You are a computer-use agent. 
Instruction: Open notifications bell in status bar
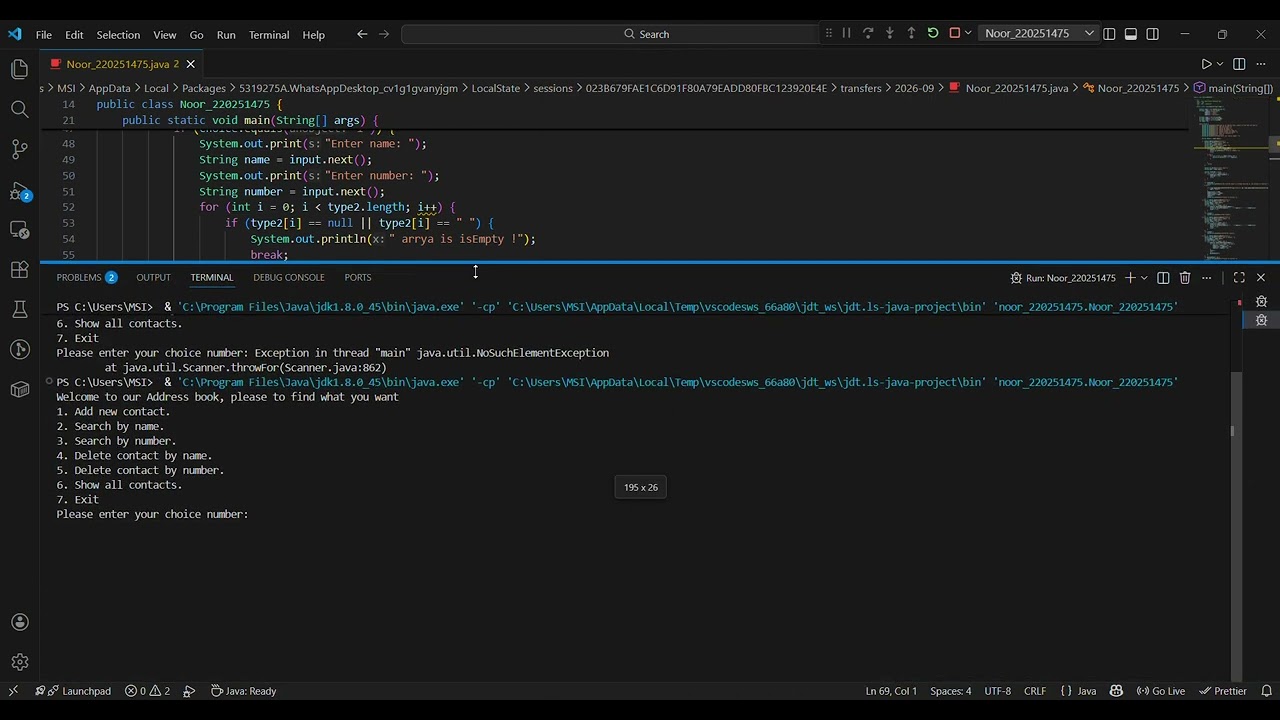pos(1266,691)
